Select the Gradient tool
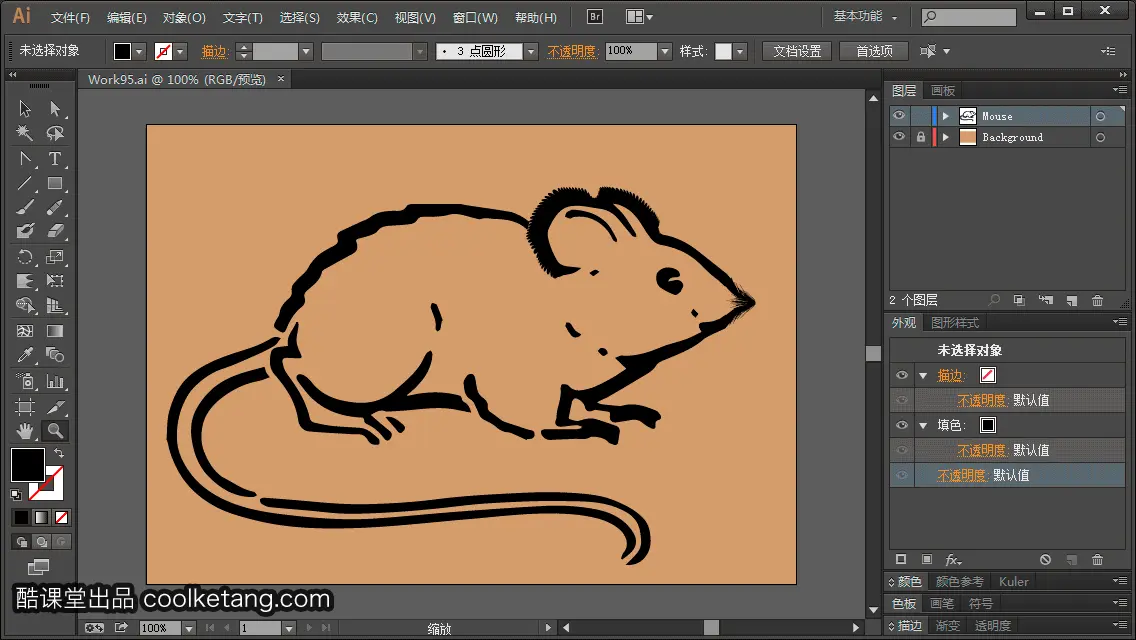Image resolution: width=1136 pixels, height=640 pixels. 55,331
